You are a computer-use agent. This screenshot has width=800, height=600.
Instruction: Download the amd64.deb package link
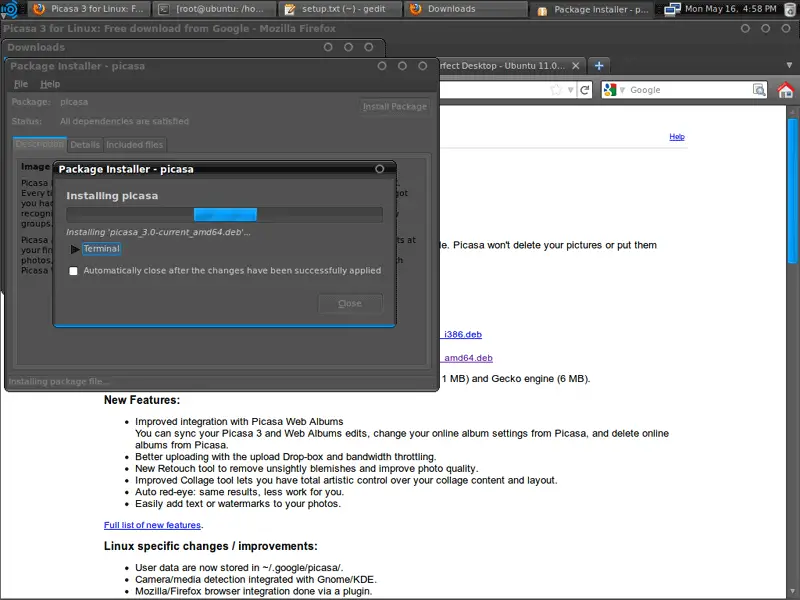[x=467, y=358]
